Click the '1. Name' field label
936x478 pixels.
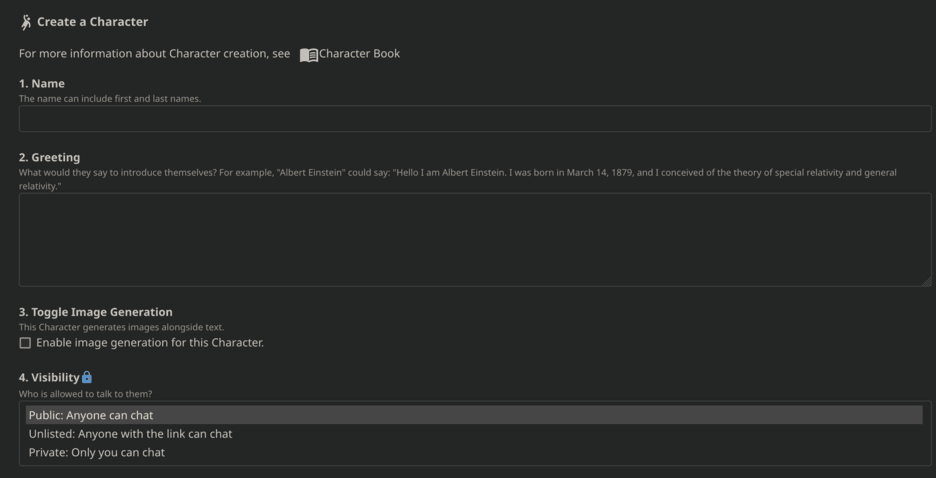[42, 83]
